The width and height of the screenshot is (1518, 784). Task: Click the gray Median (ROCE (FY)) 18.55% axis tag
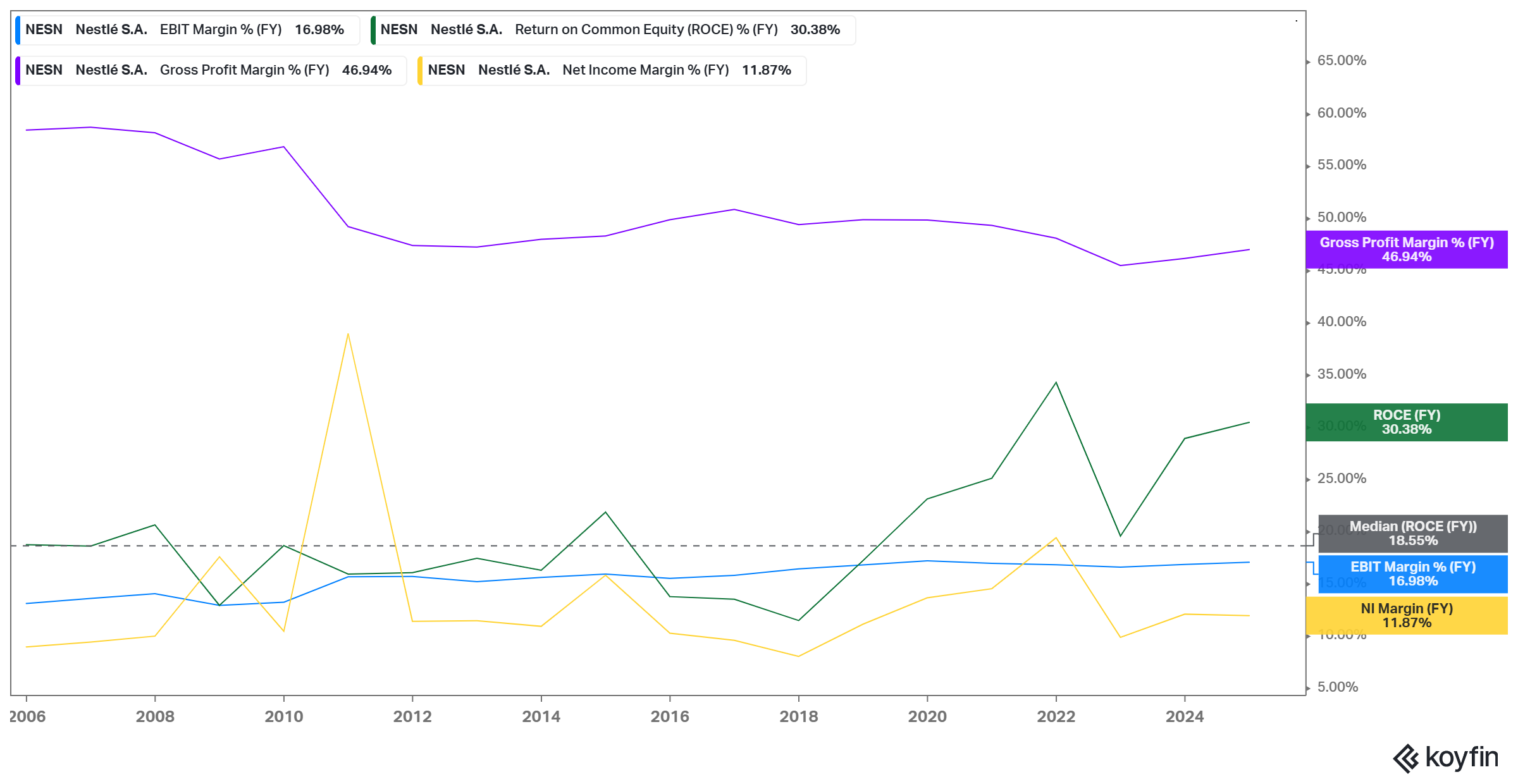click(x=1413, y=534)
